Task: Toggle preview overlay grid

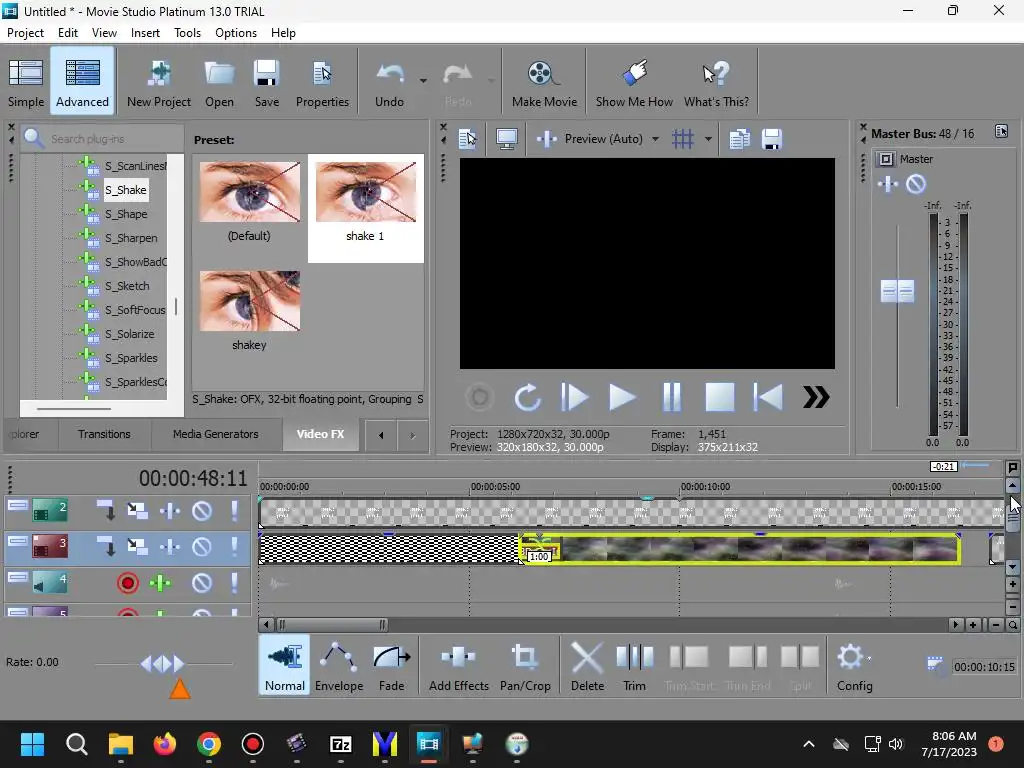Action: [x=683, y=138]
